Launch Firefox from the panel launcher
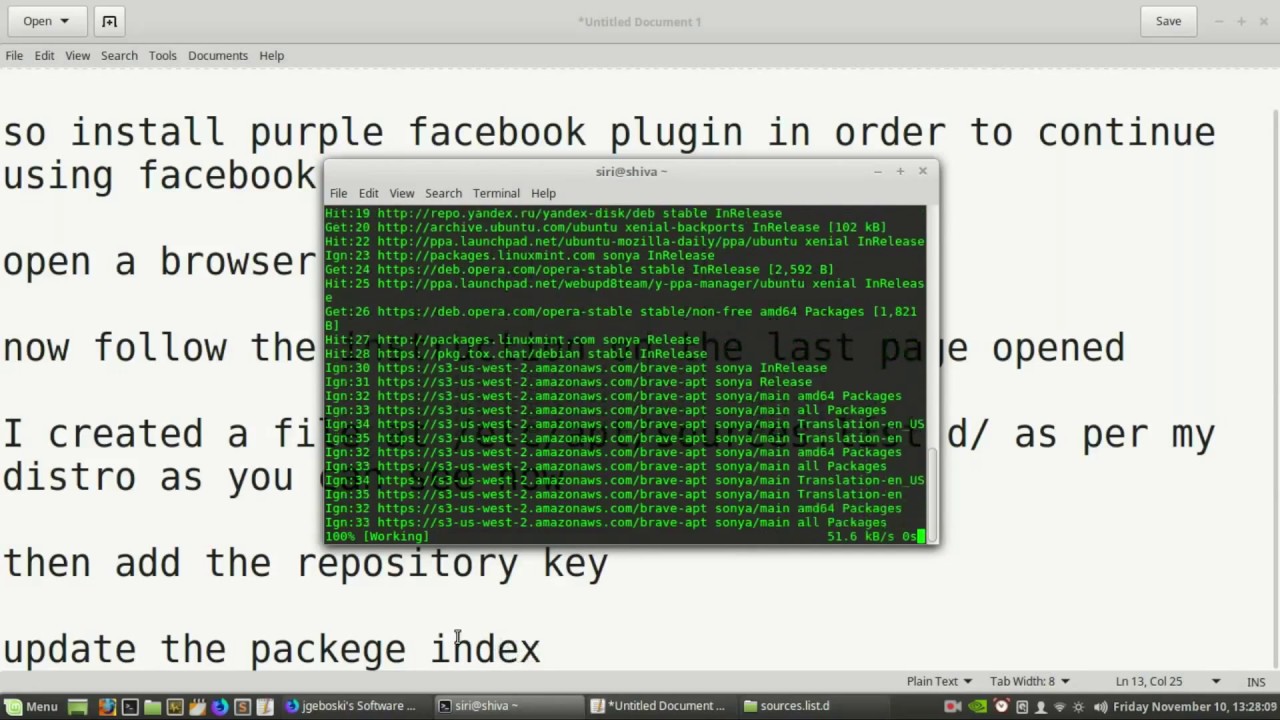This screenshot has height=720, width=1280. [107, 707]
